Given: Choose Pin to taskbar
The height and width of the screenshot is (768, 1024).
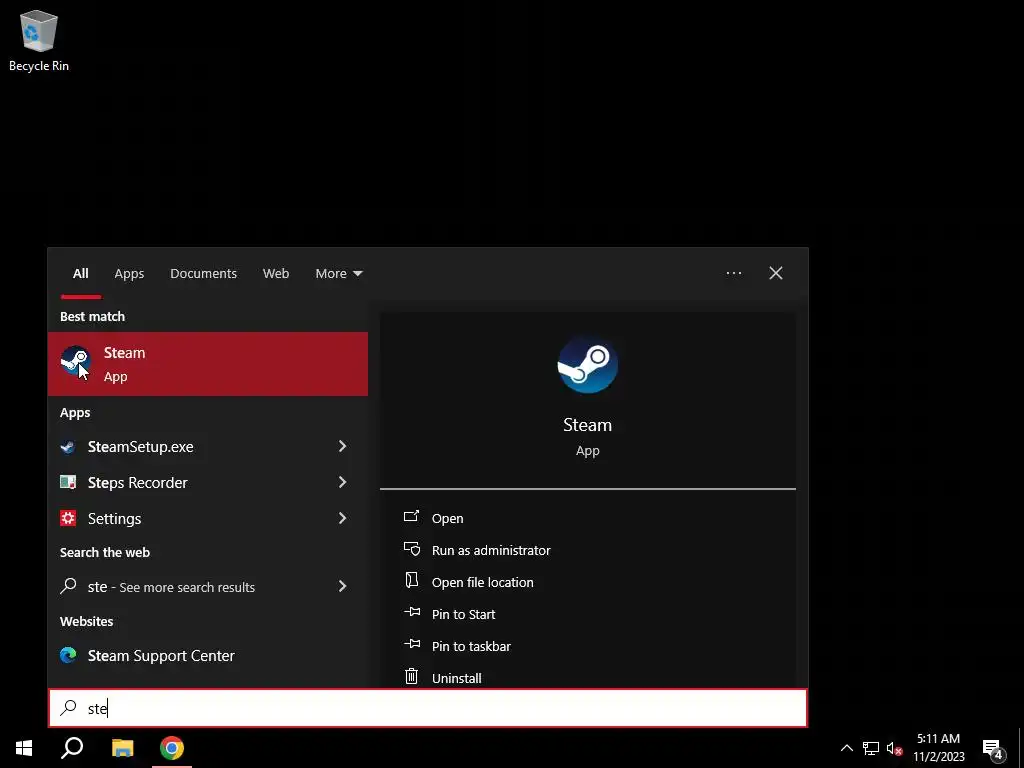Looking at the screenshot, I should tap(471, 647).
